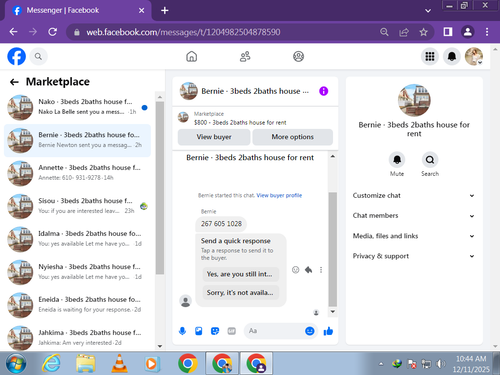500x375 pixels.
Task: Open the Facebook menu grid icon
Action: pos(430,56)
